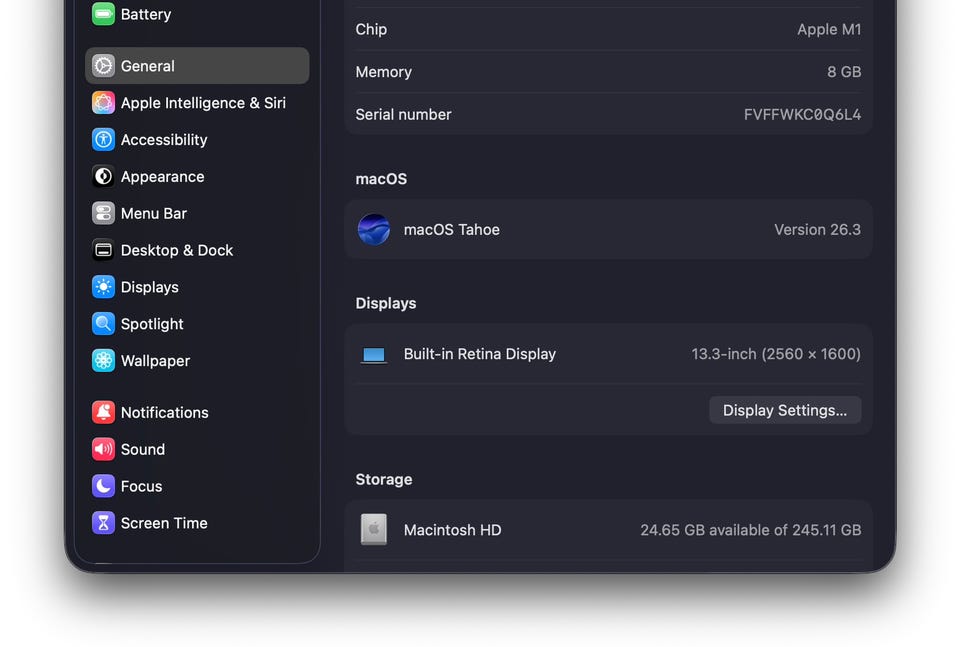Screen dimensions: 960x647
Task: Select the Focus moon icon
Action: point(103,487)
